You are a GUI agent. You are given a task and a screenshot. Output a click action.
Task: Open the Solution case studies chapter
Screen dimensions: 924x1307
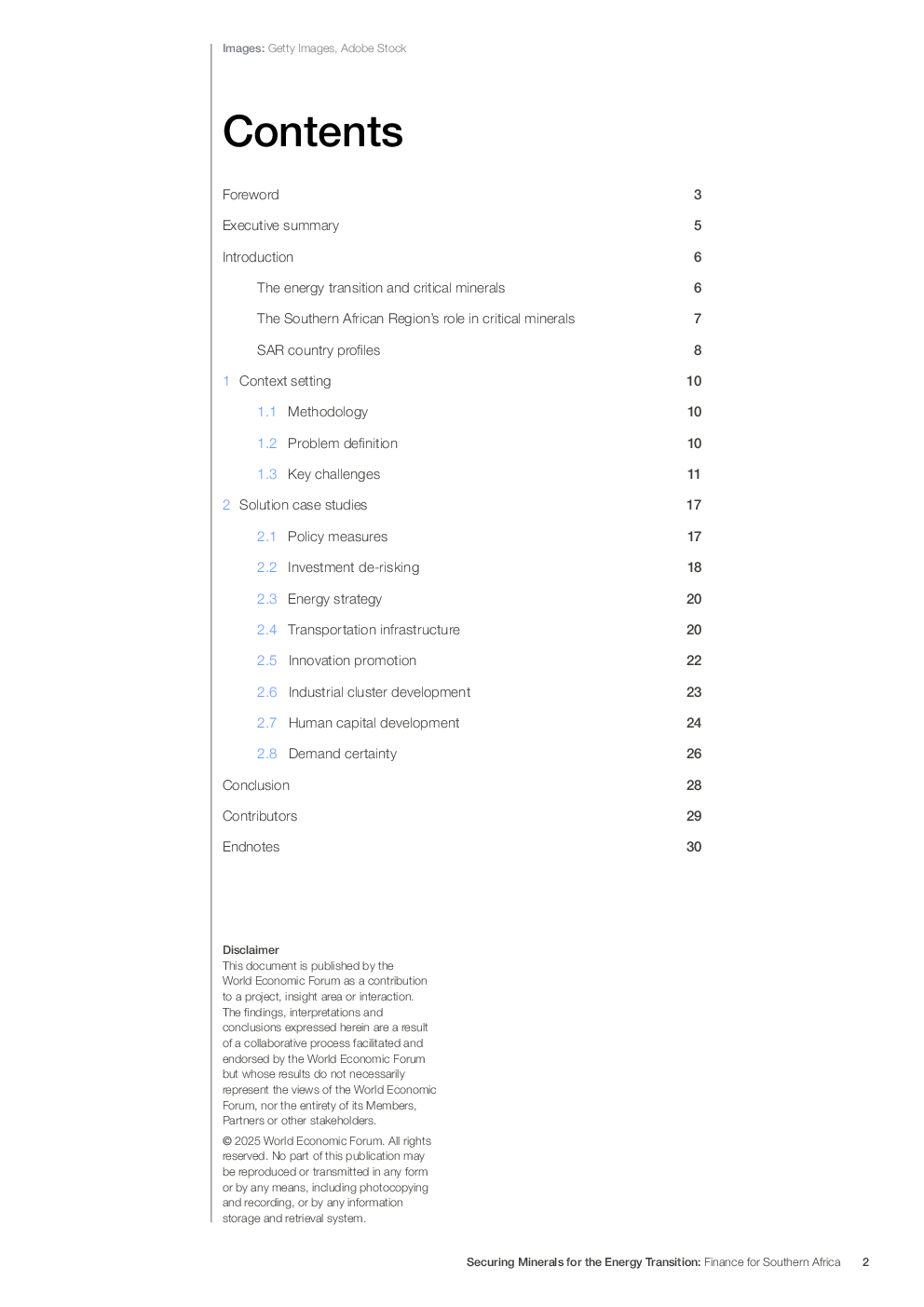[303, 505]
